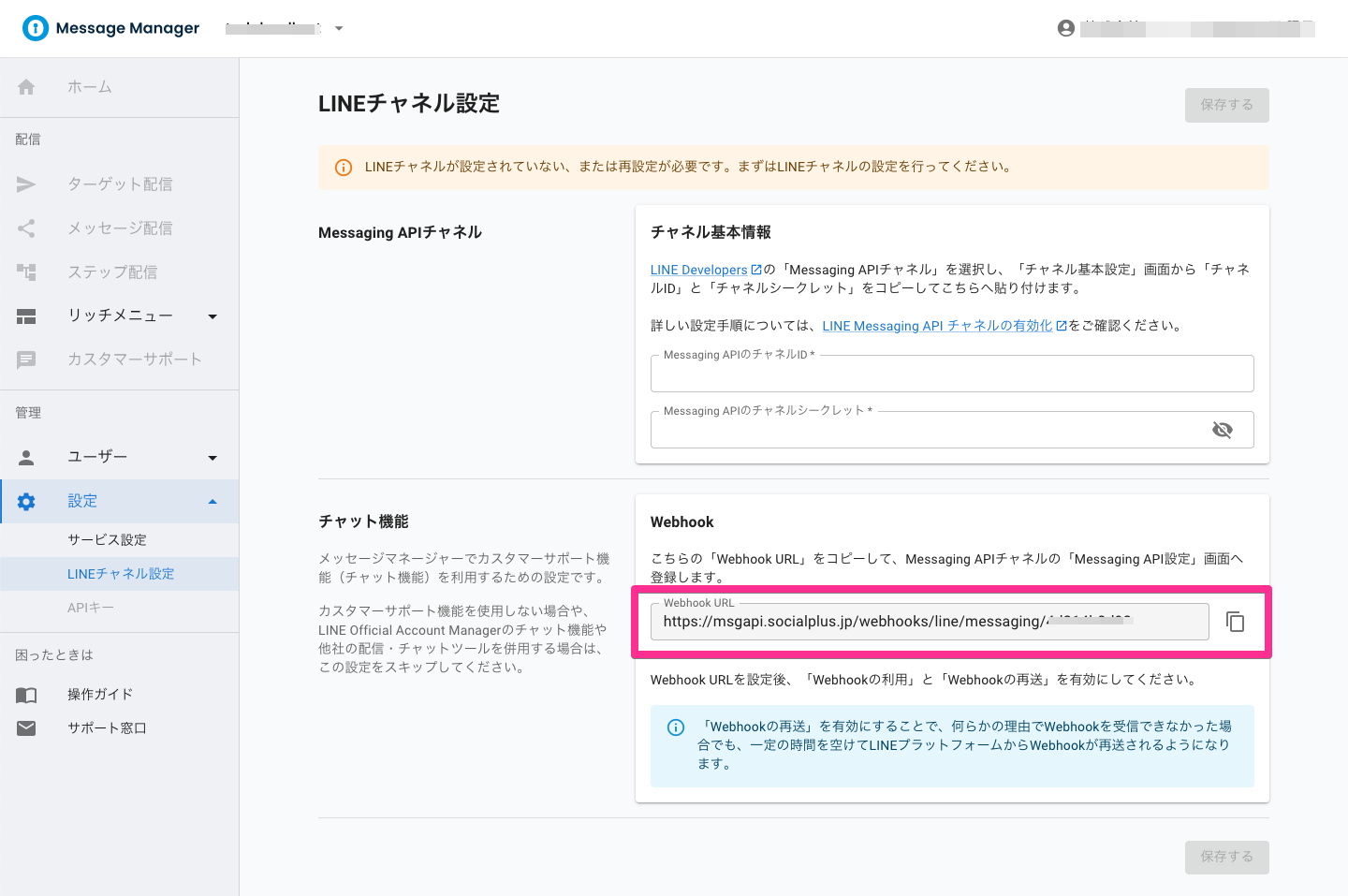Click the ターゲット配信 paper plane icon
This screenshot has width=1348, height=896.
pyautogui.click(x=26, y=184)
